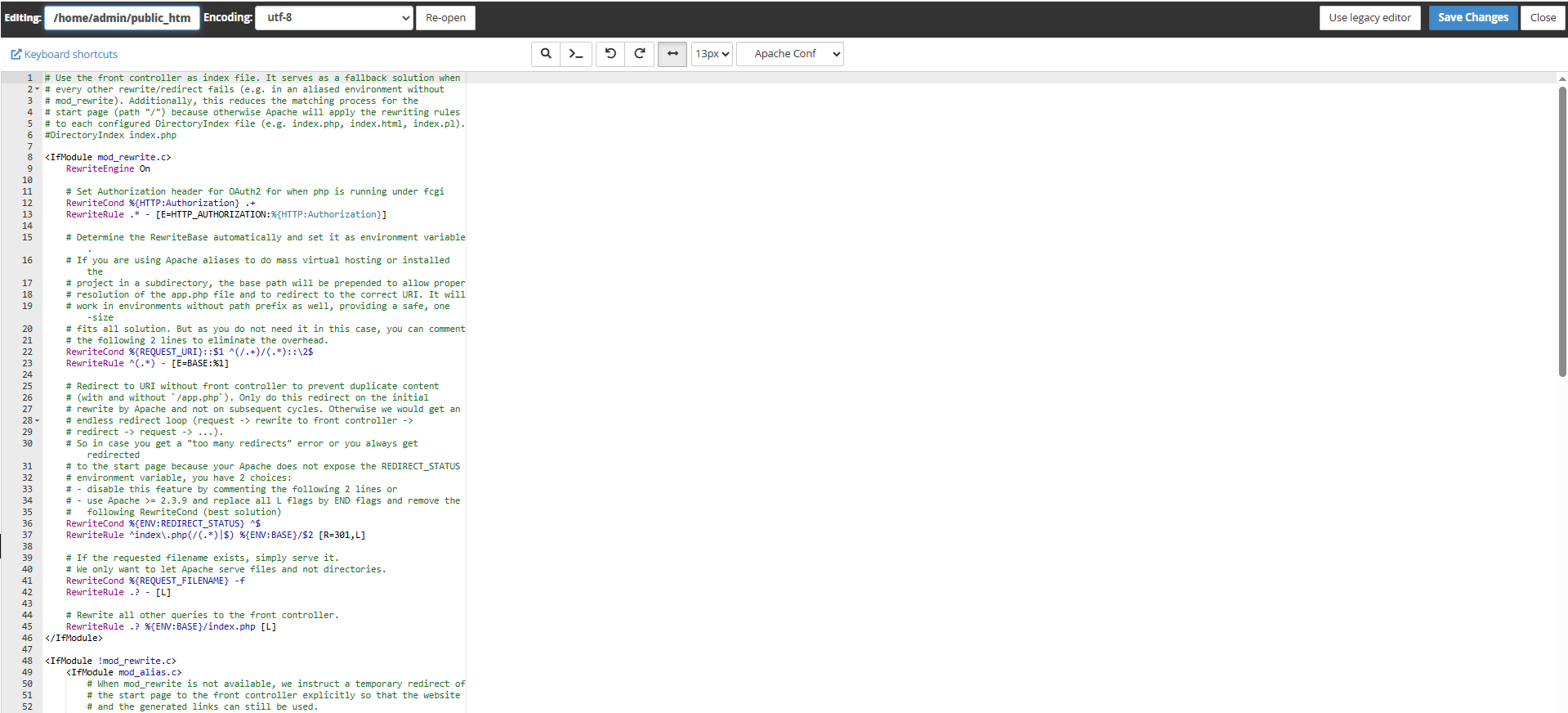Close the file editor
The height and width of the screenshot is (713, 1568).
tap(1543, 17)
